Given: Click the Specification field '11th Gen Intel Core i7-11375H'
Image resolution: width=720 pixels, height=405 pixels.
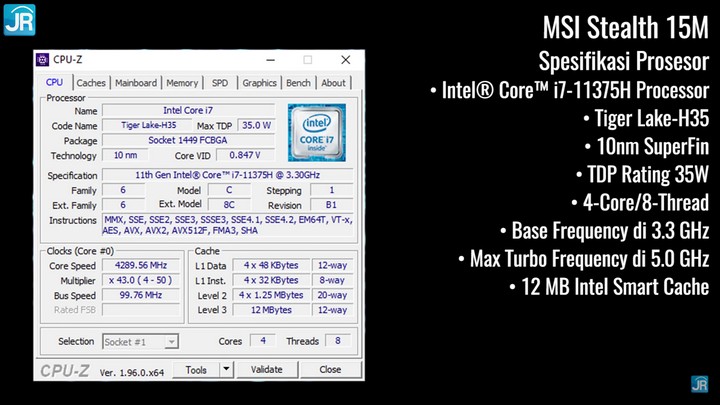Looking at the screenshot, I should click(x=228, y=175).
